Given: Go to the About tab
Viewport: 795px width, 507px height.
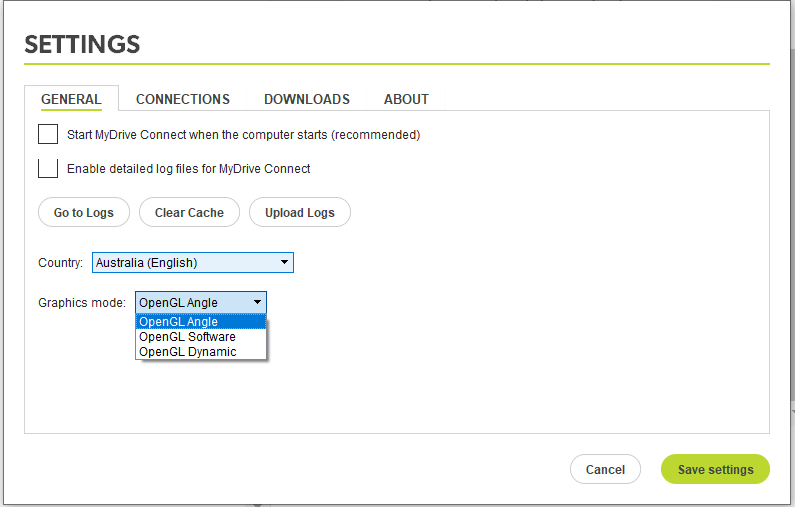Looking at the screenshot, I should tap(406, 99).
